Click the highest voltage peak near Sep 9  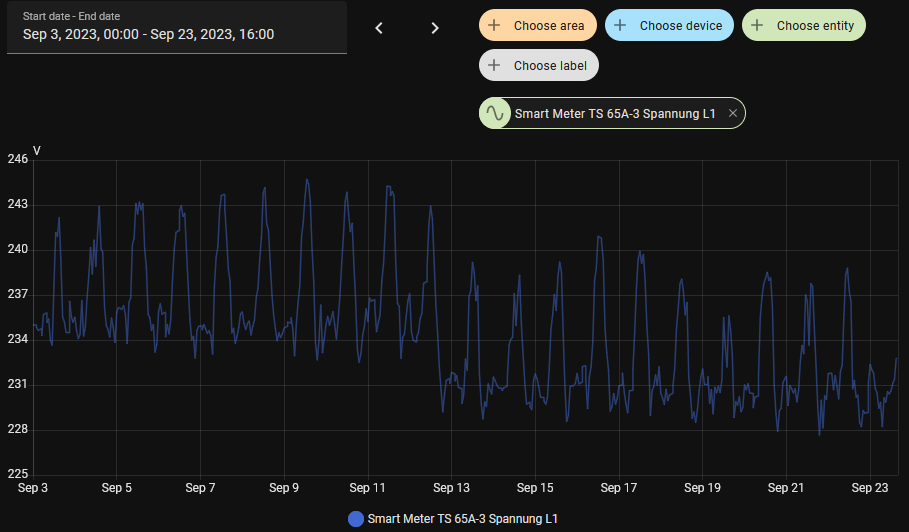[x=307, y=181]
